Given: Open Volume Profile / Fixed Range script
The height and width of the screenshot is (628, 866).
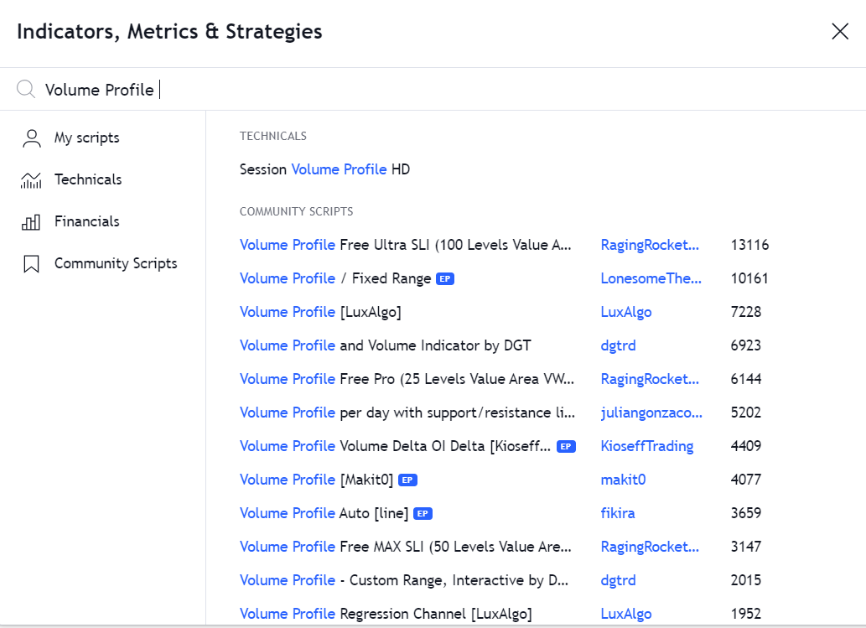Looking at the screenshot, I should pos(335,278).
